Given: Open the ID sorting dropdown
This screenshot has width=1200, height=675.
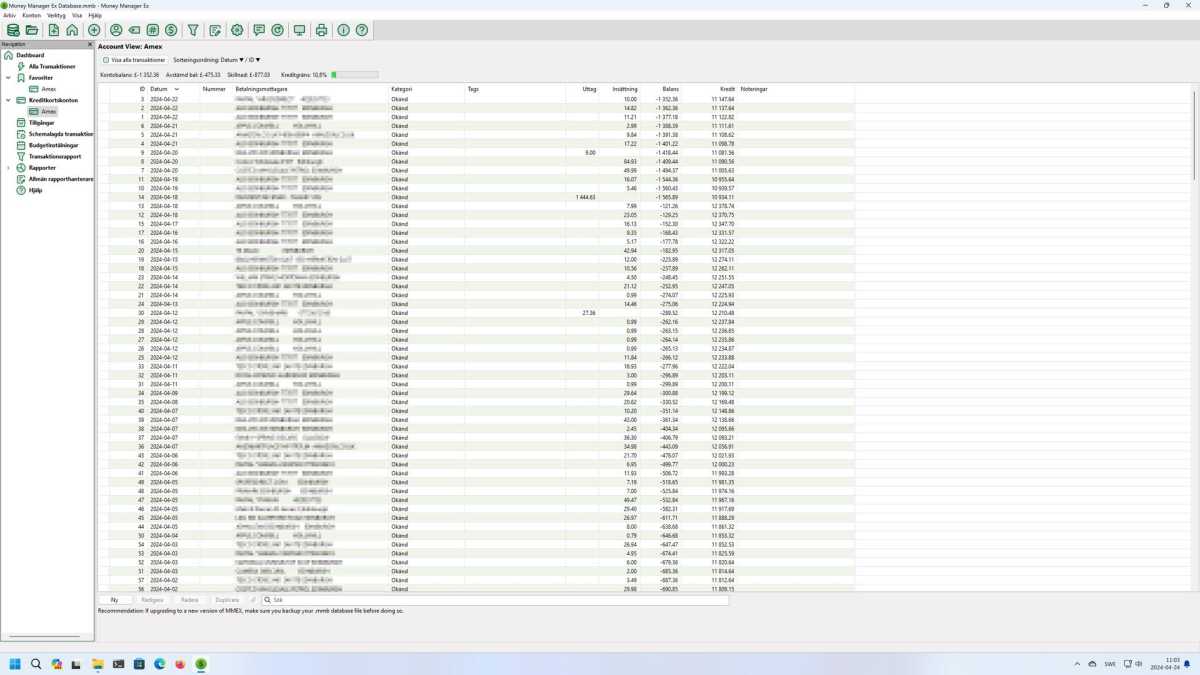Looking at the screenshot, I should tap(257, 59).
